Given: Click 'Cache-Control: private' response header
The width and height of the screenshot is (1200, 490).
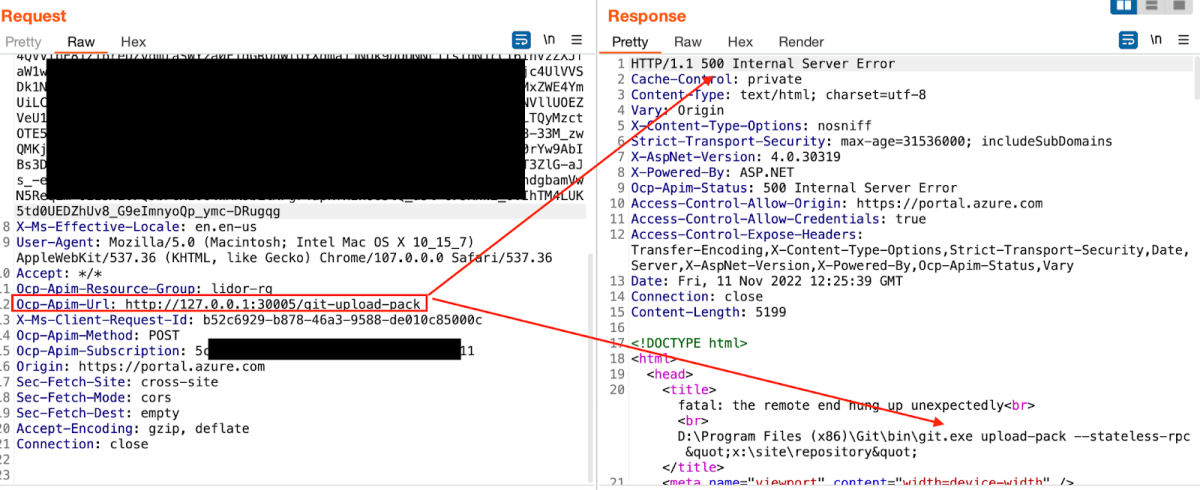Looking at the screenshot, I should pos(717,79).
